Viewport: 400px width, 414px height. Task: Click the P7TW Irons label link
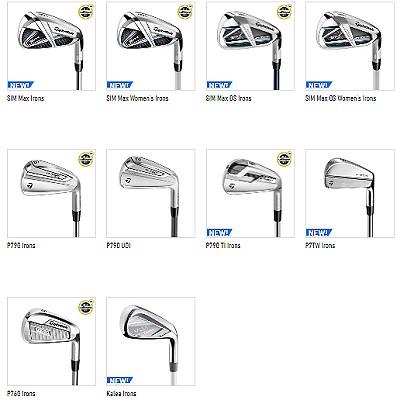click(320, 246)
